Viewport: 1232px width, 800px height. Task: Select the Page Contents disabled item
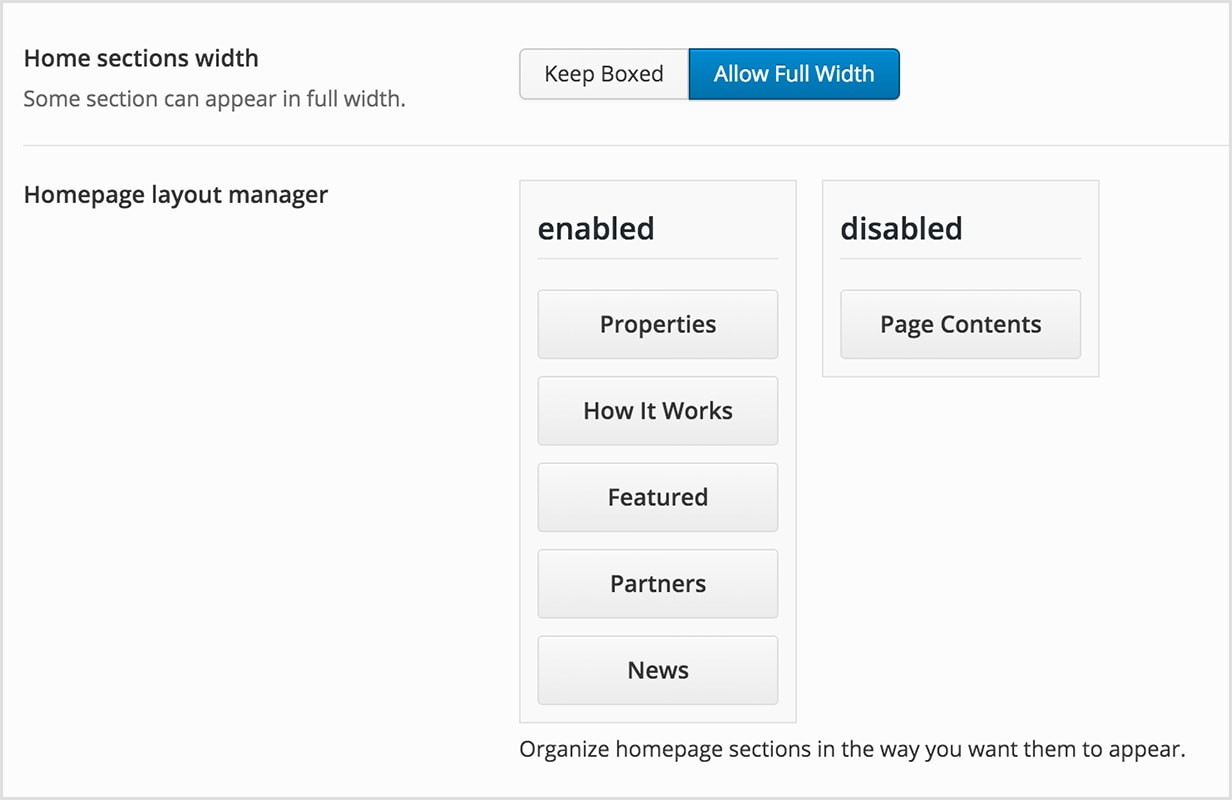960,324
